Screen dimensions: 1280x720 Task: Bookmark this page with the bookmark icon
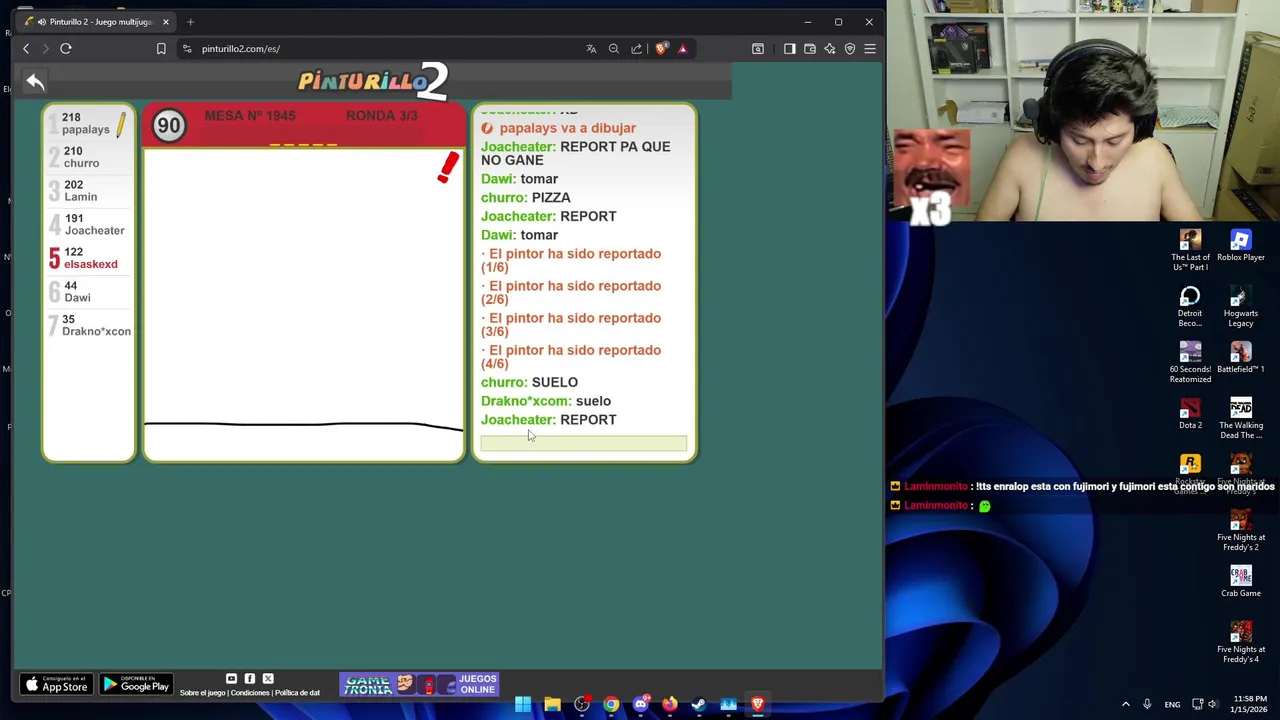point(161,48)
